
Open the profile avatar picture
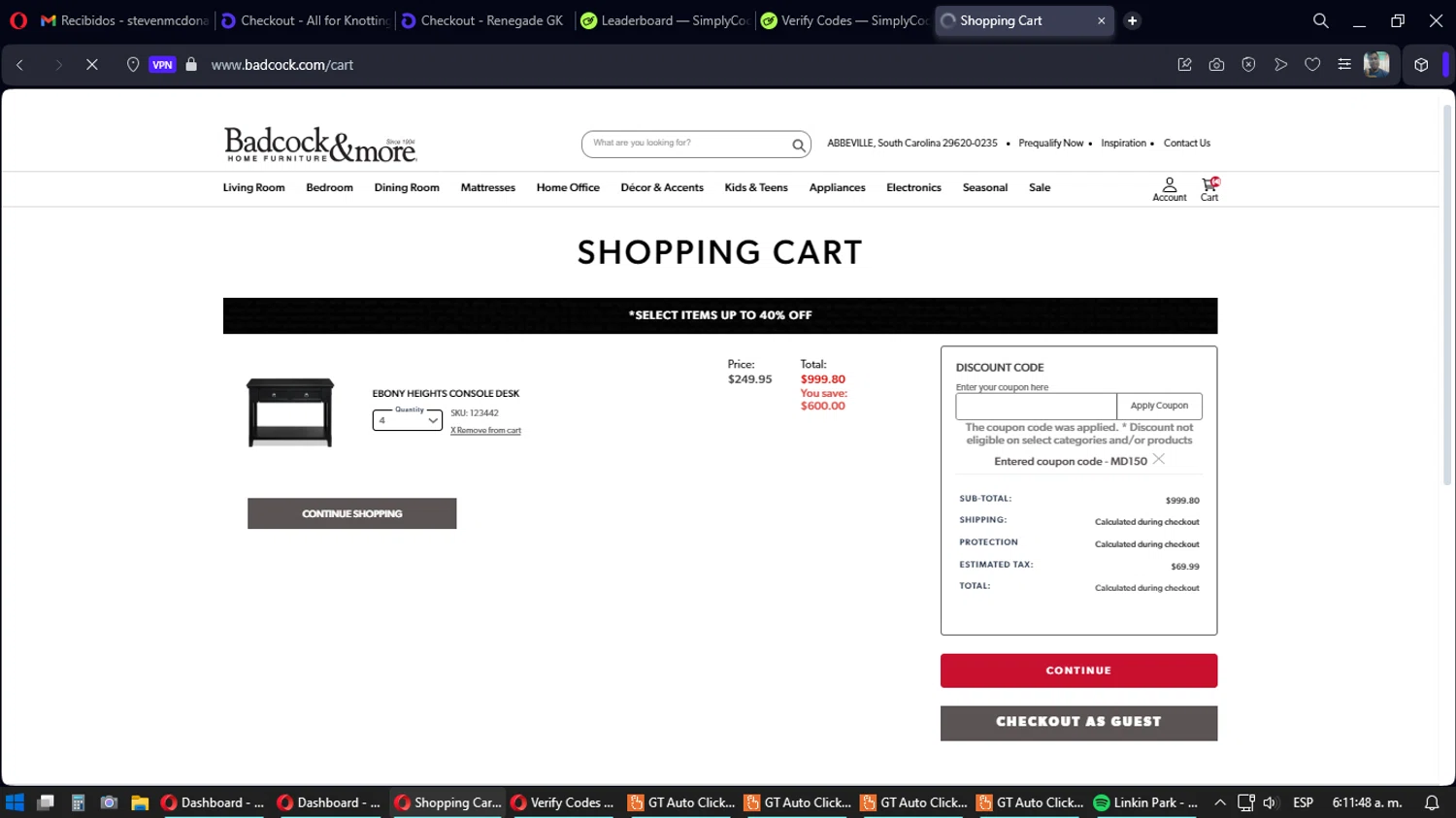[1376, 65]
